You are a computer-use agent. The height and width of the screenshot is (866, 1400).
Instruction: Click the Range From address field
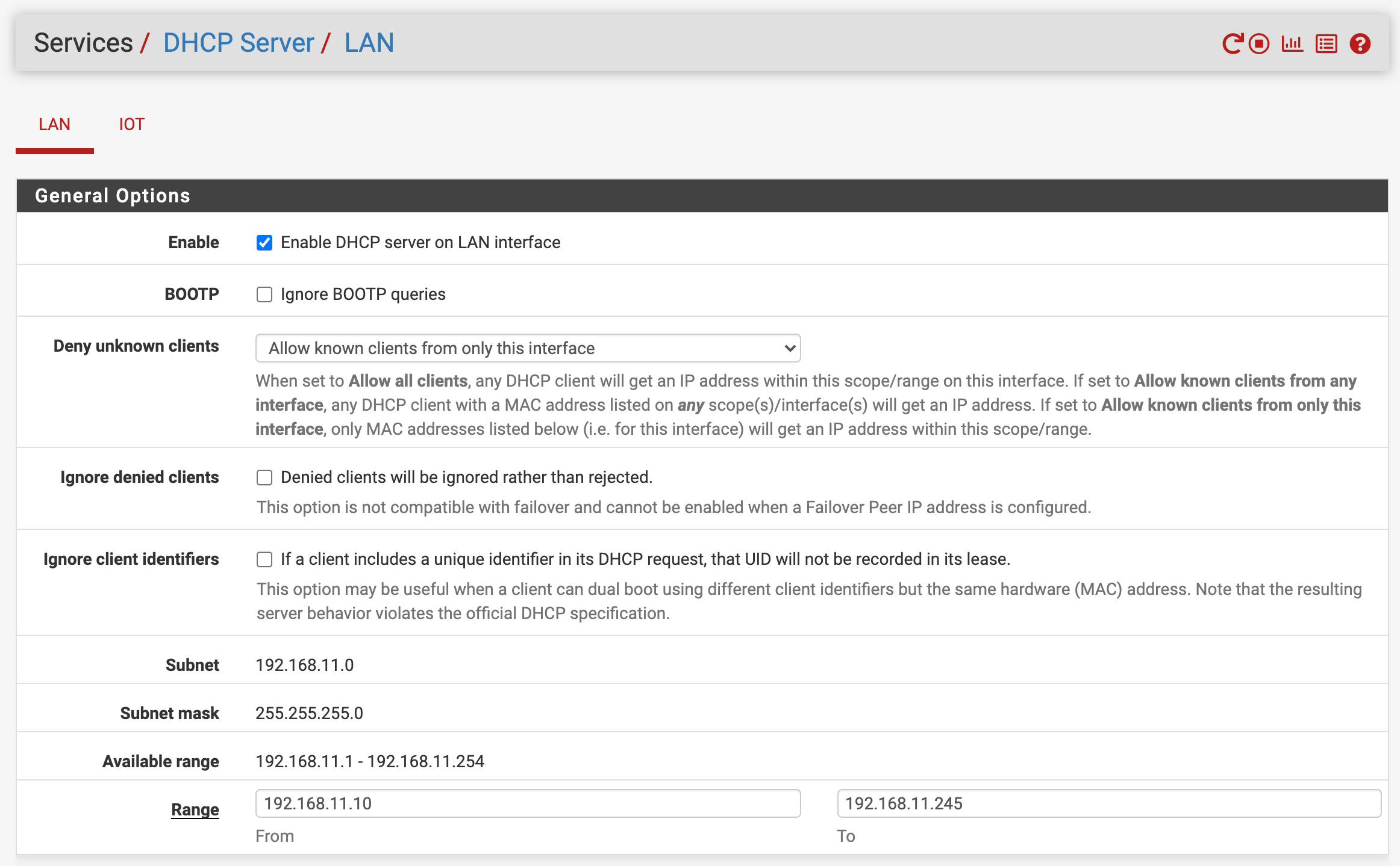pyautogui.click(x=528, y=803)
